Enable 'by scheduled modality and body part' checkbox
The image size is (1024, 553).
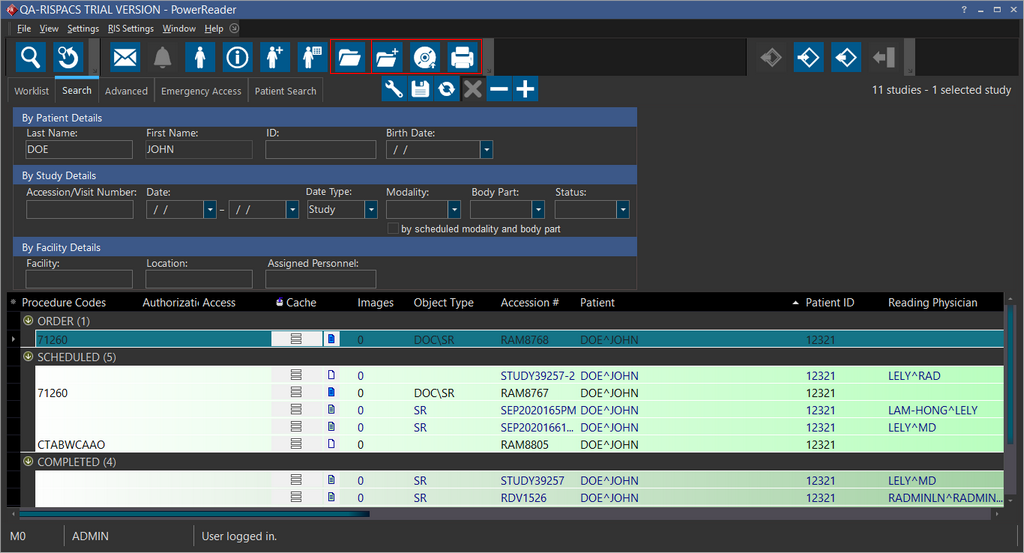coord(393,229)
